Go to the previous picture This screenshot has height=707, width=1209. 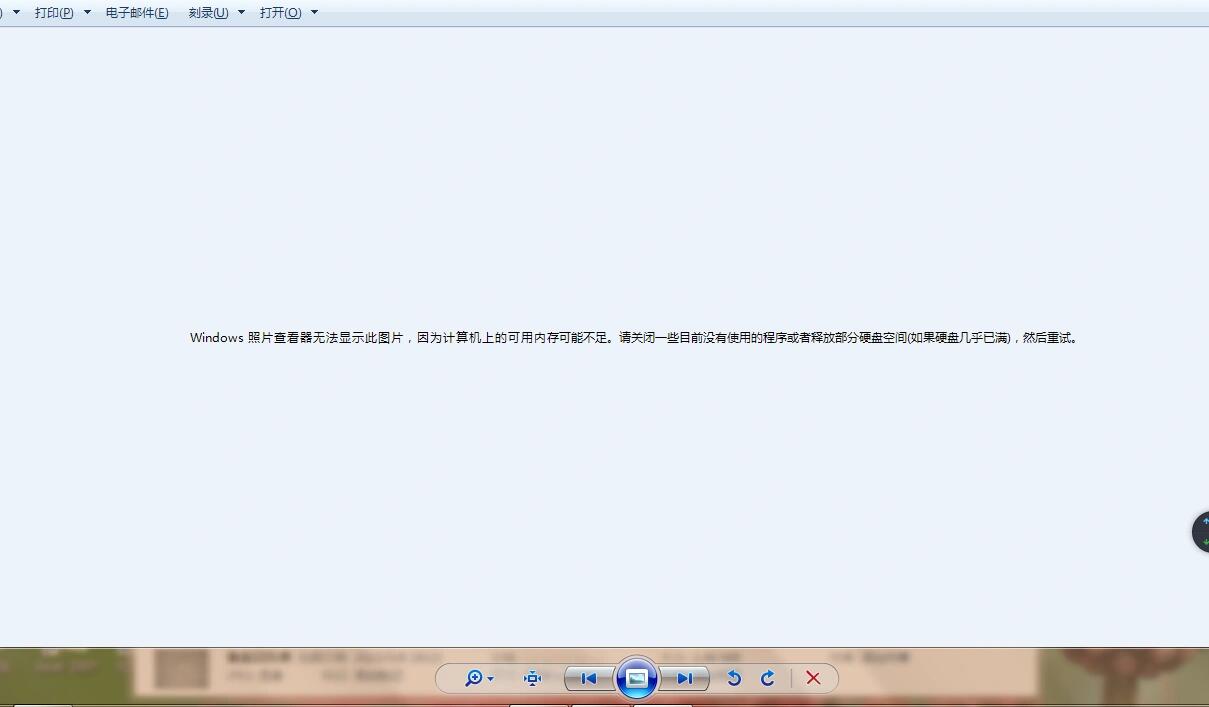coord(588,678)
